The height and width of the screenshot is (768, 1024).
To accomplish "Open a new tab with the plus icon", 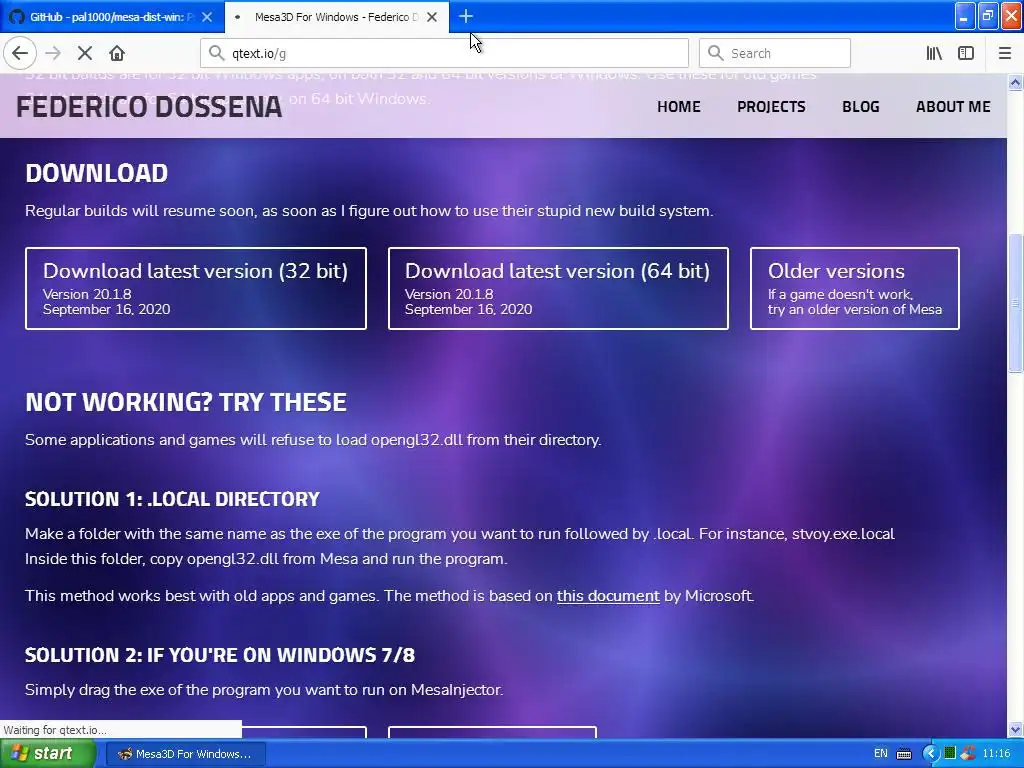I will (466, 17).
